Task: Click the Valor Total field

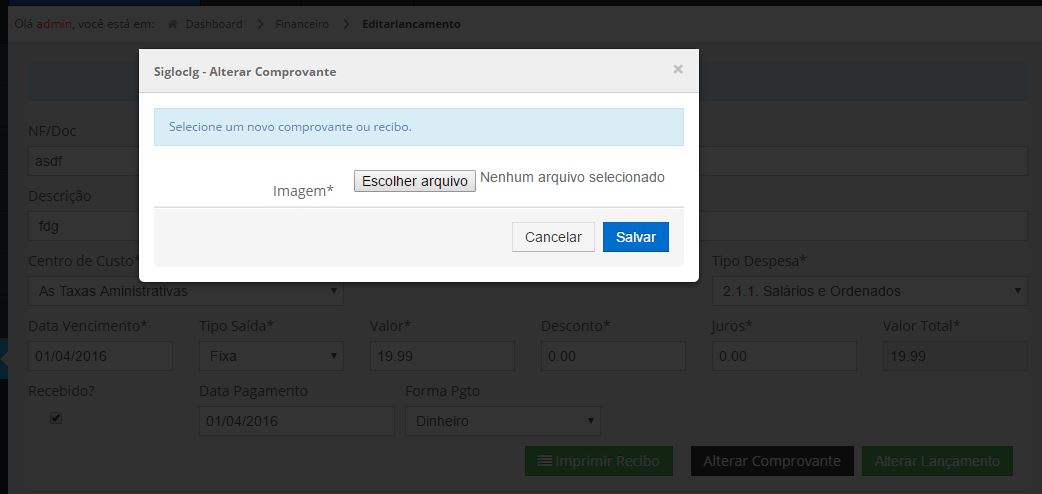Action: [x=955, y=356]
